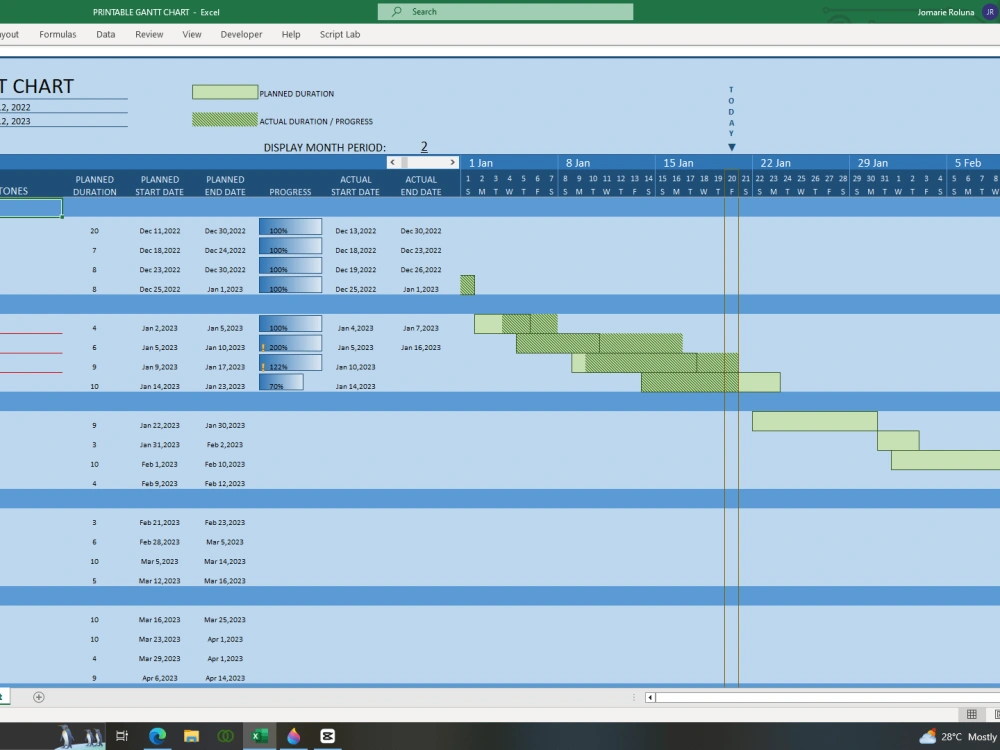The image size is (1000, 750).
Task: Click the magnifier icon in the Search box
Action: tap(397, 11)
